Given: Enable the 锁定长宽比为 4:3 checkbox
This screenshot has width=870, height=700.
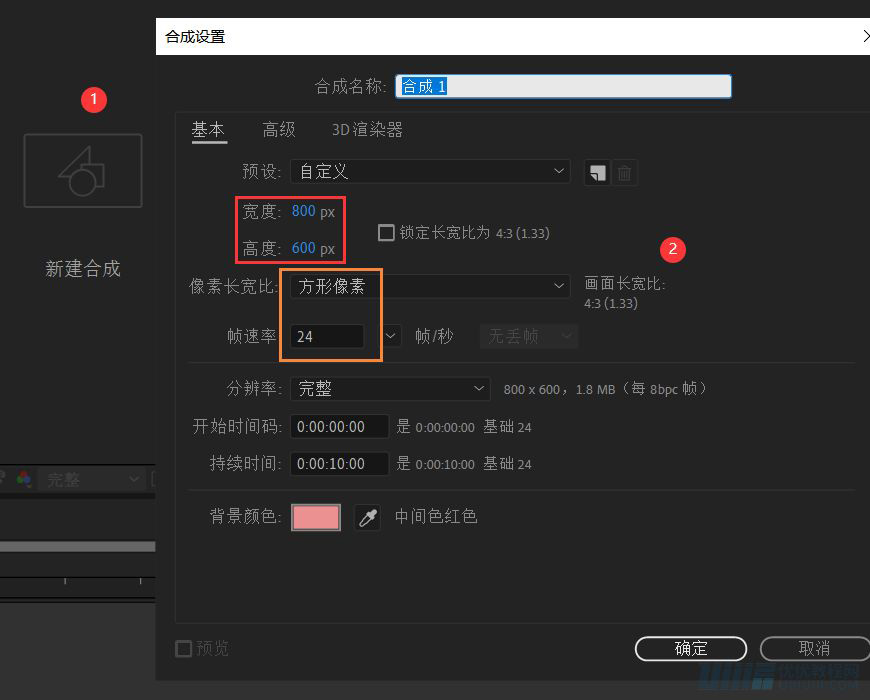Looking at the screenshot, I should pyautogui.click(x=385, y=232).
